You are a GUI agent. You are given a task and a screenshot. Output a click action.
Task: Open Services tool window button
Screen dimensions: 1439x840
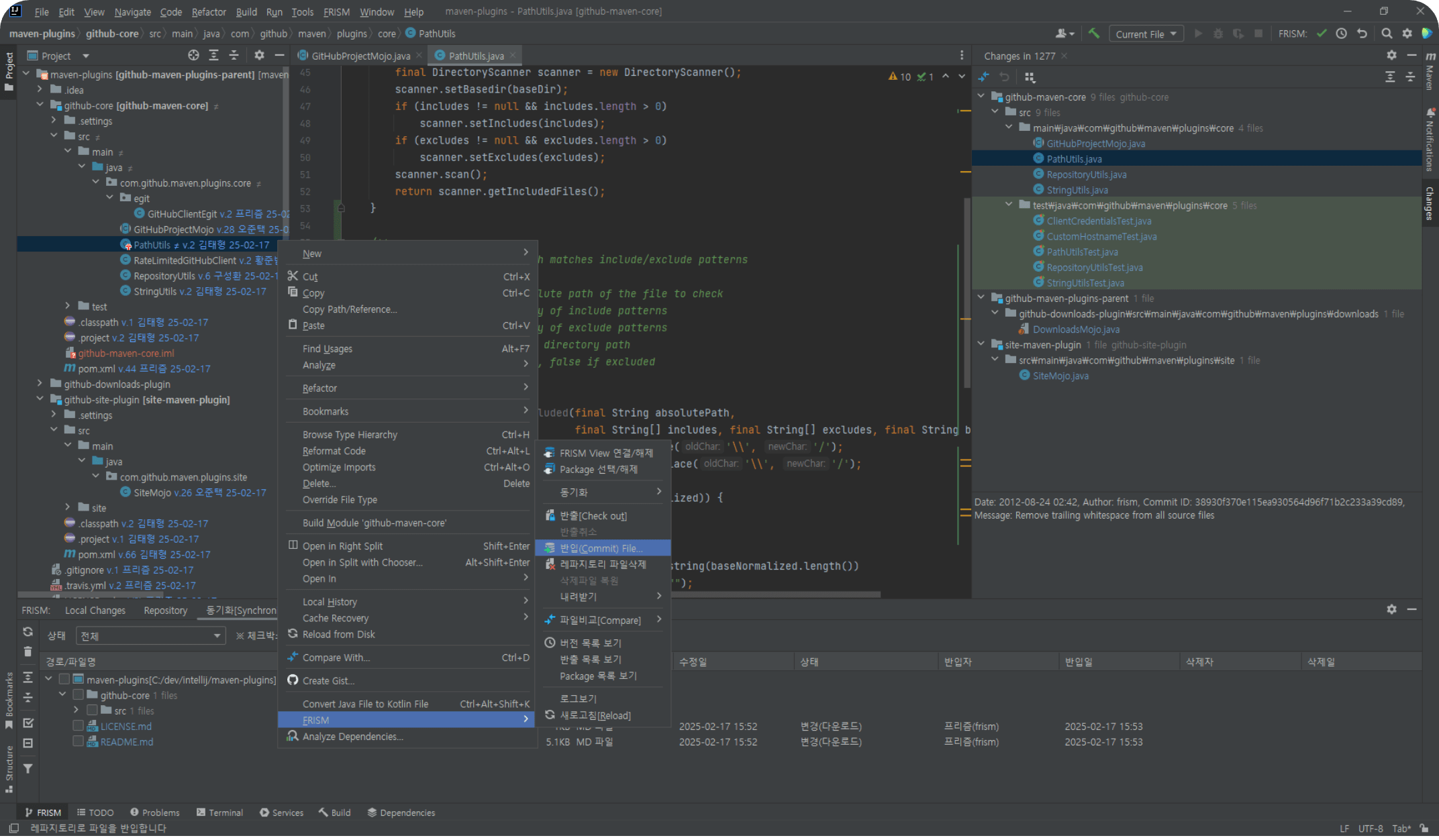(281, 812)
